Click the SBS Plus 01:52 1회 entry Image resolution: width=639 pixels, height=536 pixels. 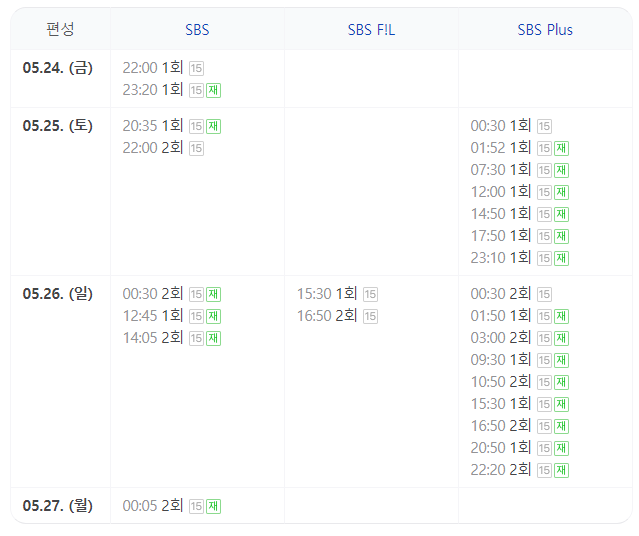(501, 148)
